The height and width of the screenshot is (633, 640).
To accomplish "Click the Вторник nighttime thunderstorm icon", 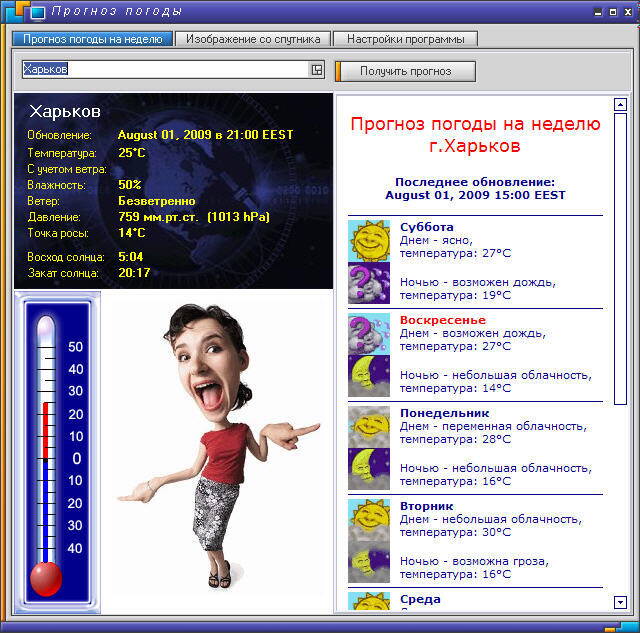I will click(368, 562).
